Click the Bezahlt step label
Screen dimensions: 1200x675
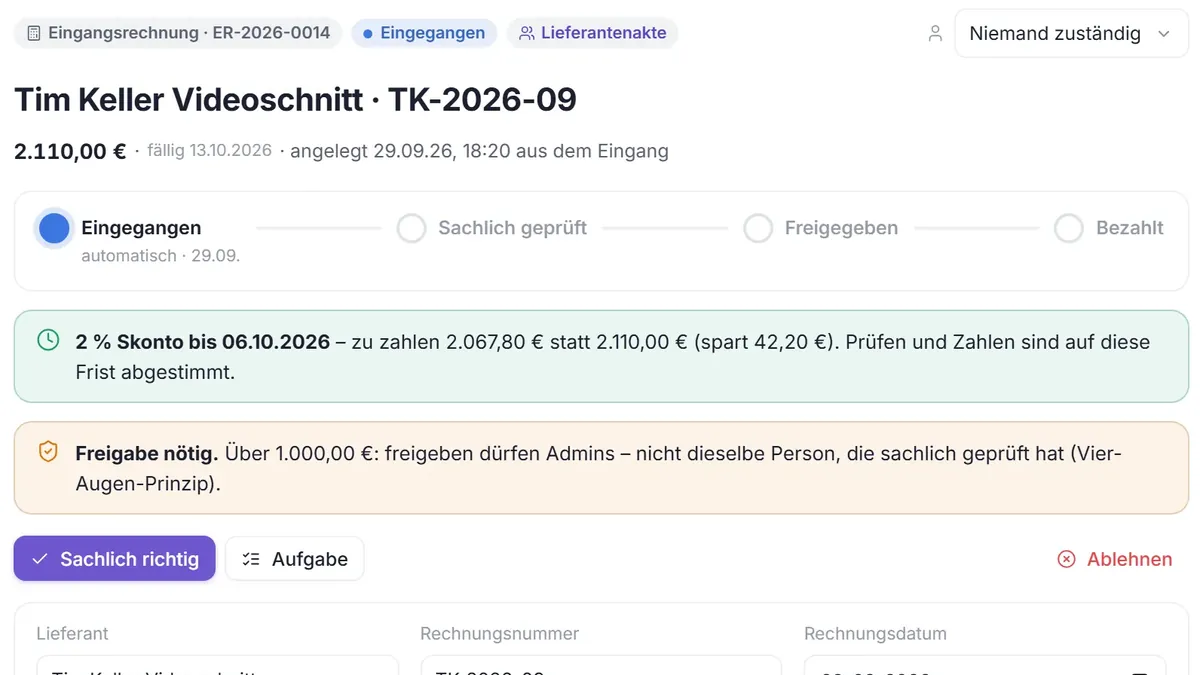coord(1130,228)
